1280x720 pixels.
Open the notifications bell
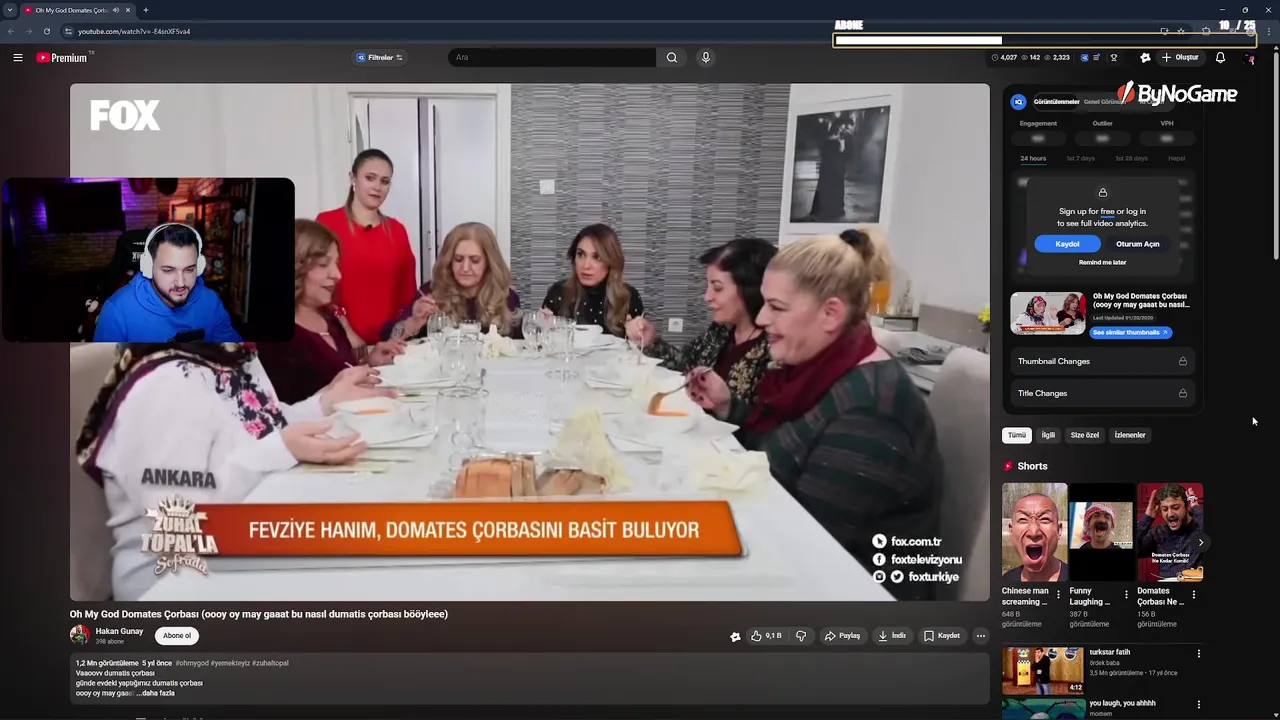pos(1220,58)
